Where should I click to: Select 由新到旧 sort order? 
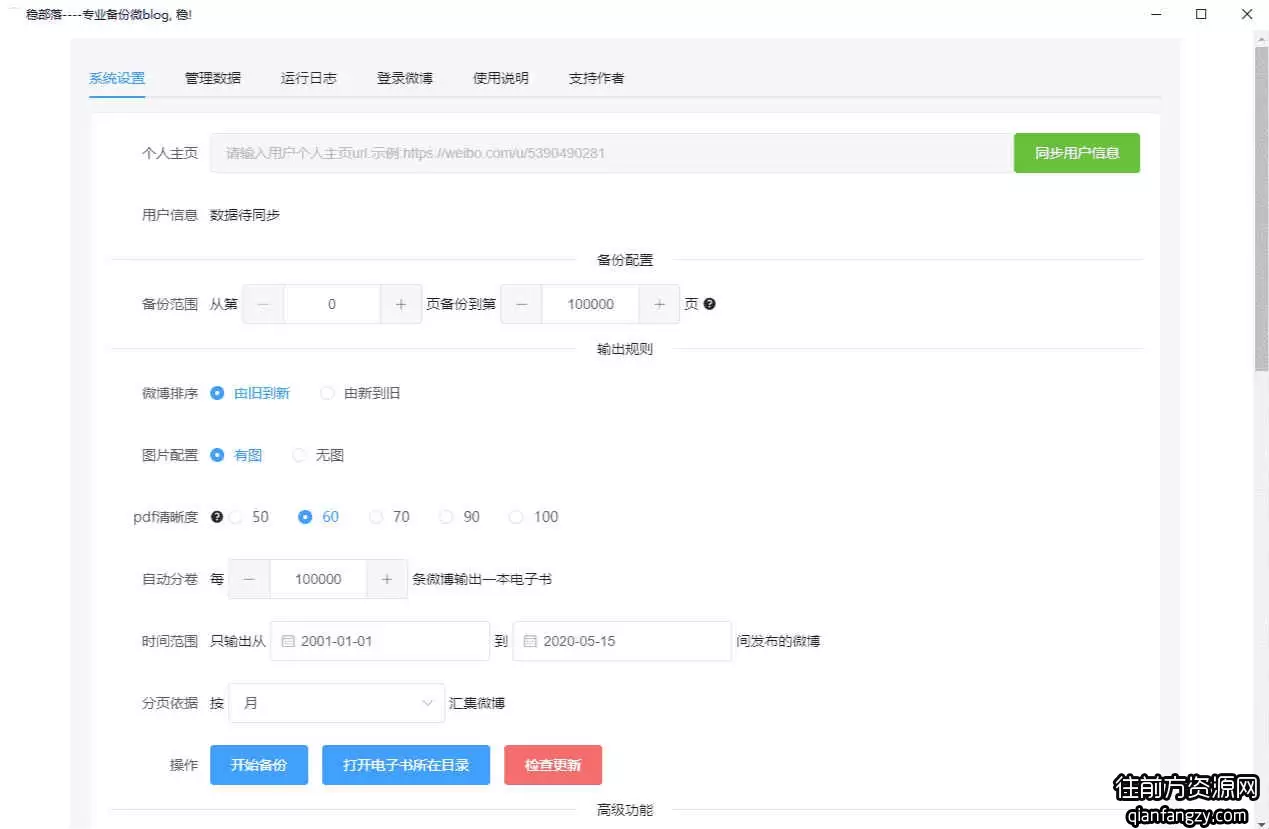point(360,393)
